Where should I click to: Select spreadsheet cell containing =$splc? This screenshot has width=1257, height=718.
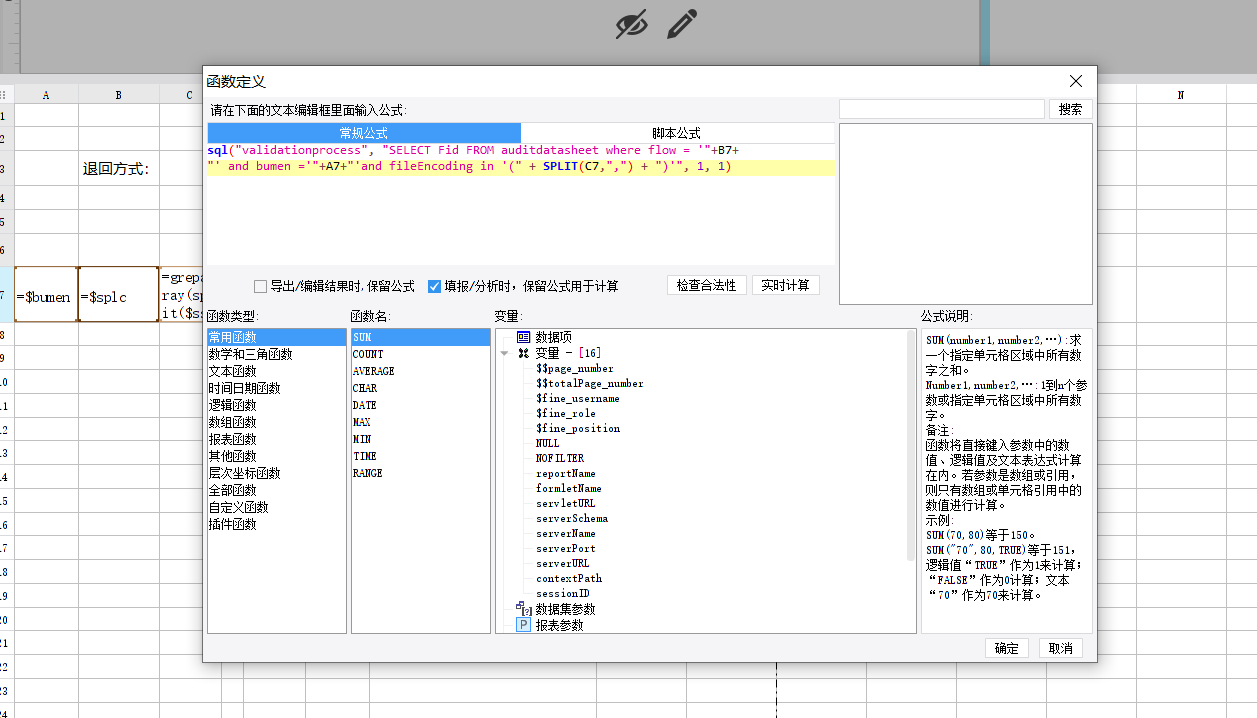tap(118, 295)
